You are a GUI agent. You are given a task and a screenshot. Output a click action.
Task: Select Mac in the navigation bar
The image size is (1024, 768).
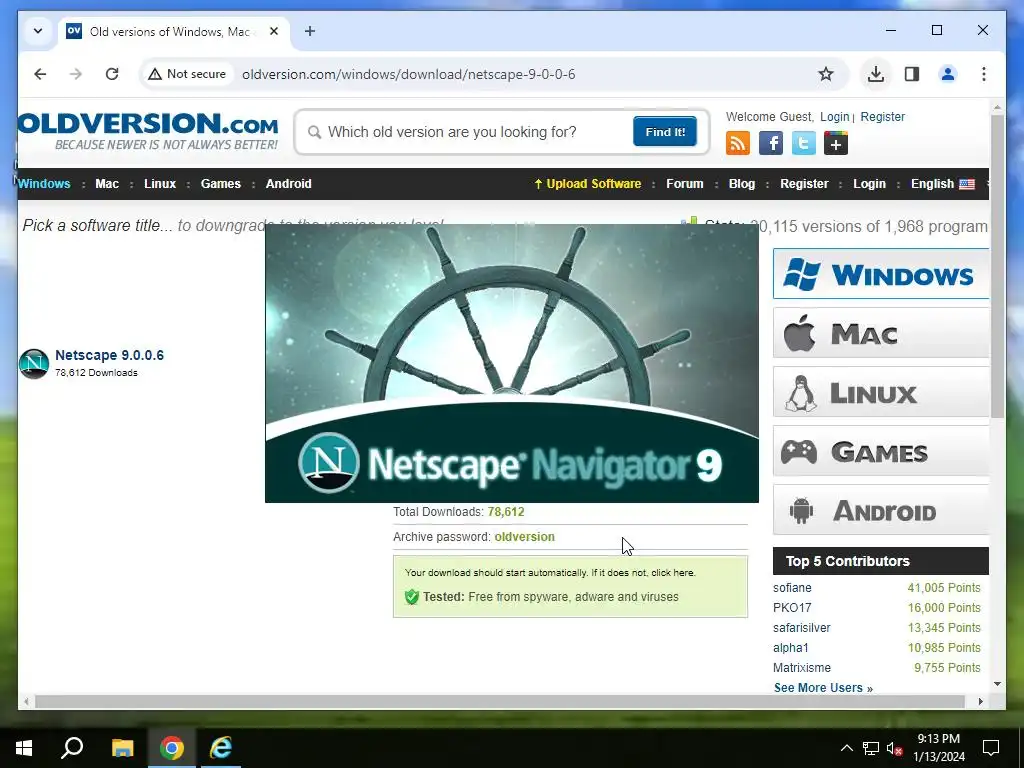pyautogui.click(x=107, y=184)
